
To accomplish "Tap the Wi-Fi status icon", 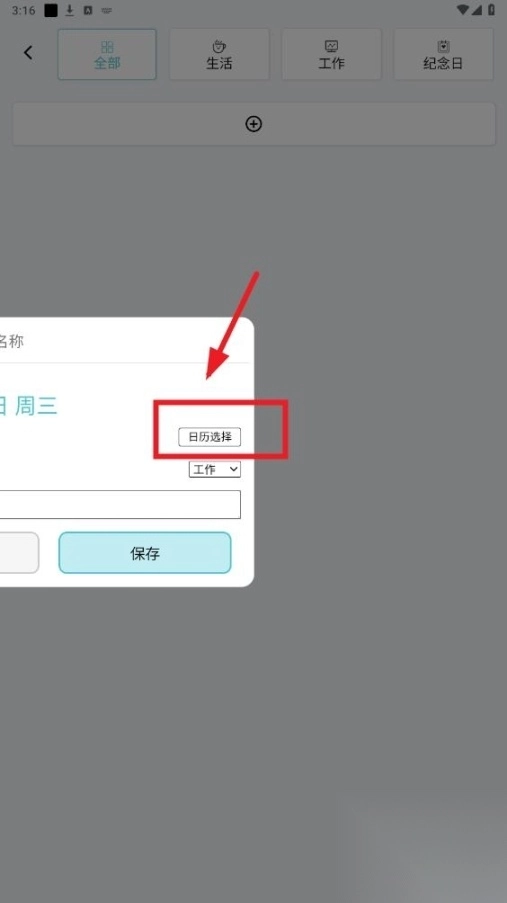I will pyautogui.click(x=463, y=10).
